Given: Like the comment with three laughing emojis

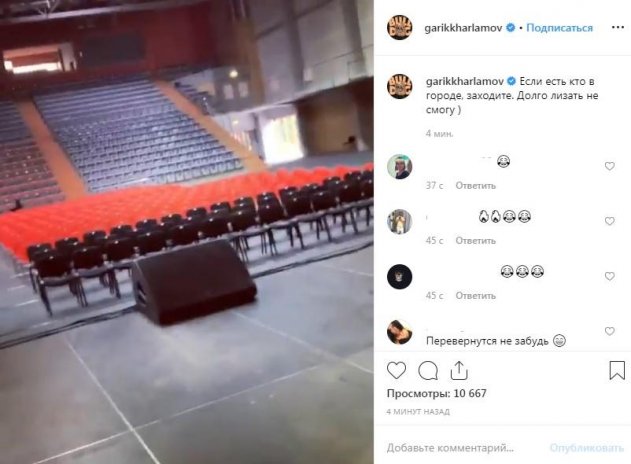Looking at the screenshot, I should (610, 276).
